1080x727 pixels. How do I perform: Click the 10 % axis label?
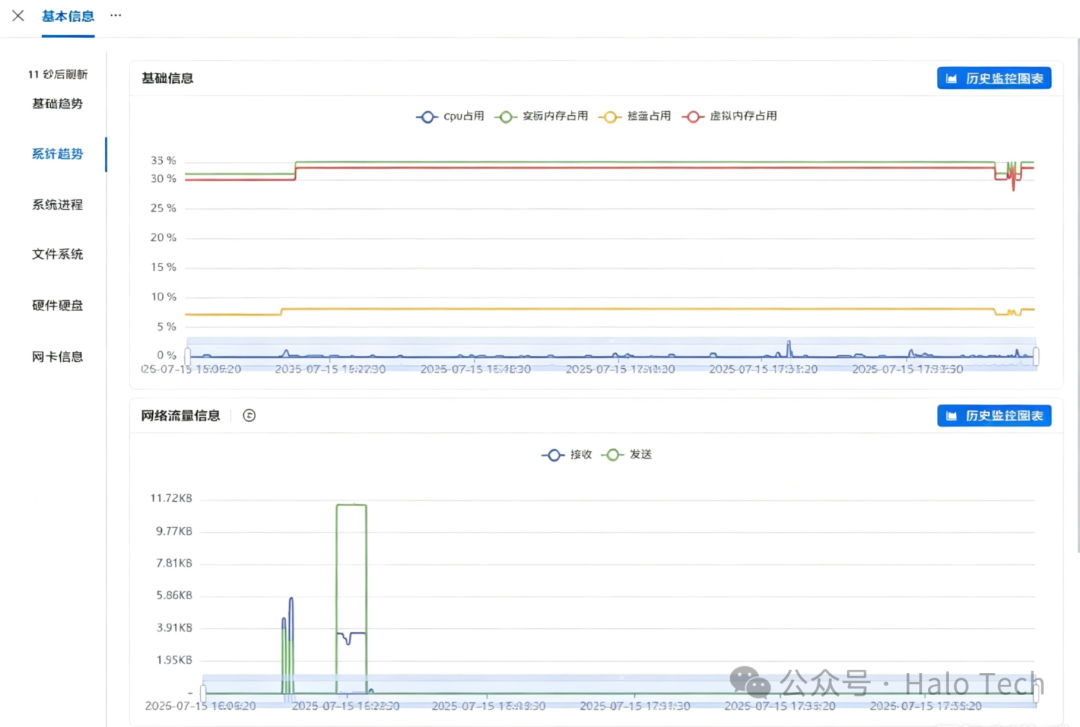(163, 297)
